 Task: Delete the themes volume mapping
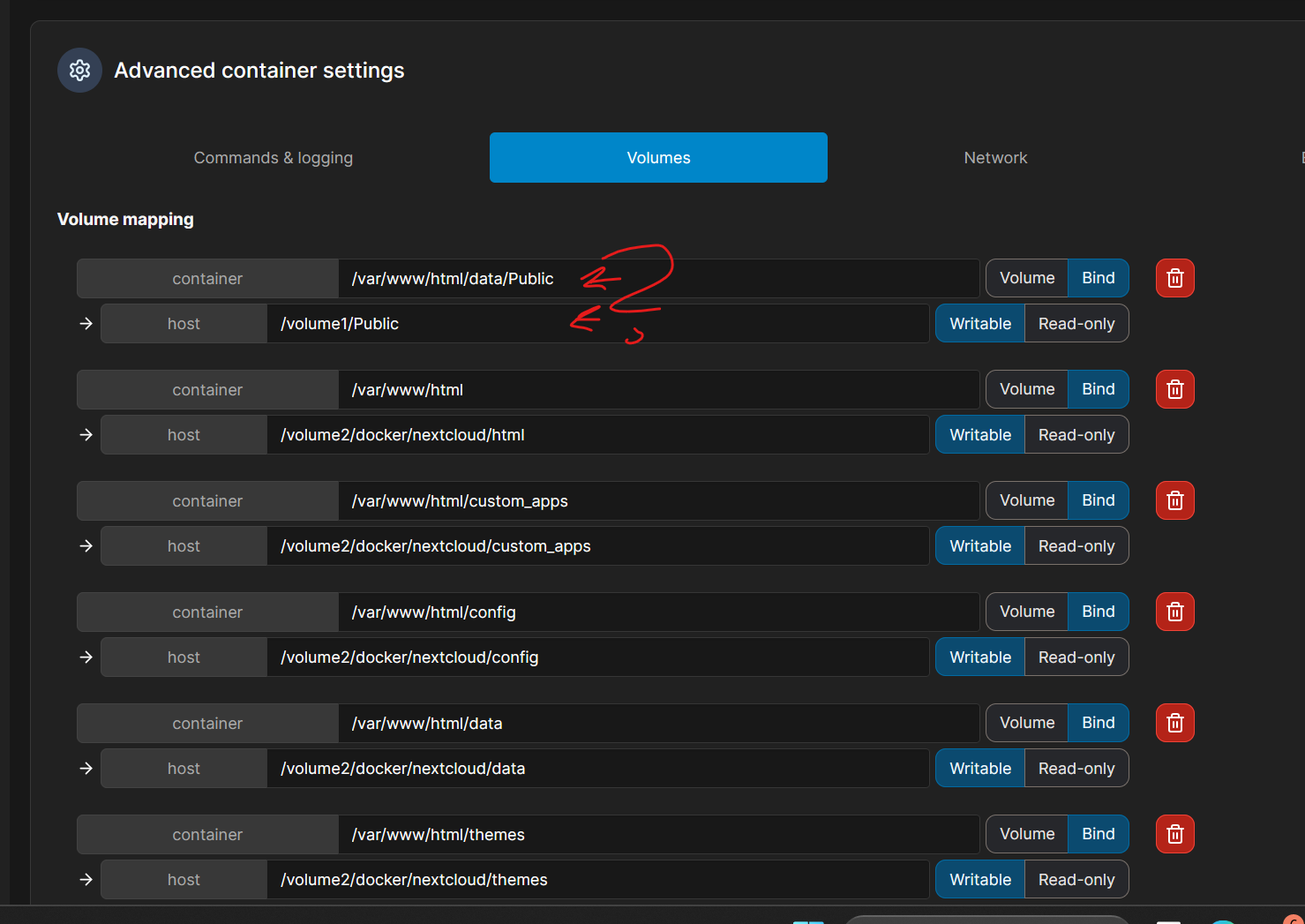[x=1174, y=834]
